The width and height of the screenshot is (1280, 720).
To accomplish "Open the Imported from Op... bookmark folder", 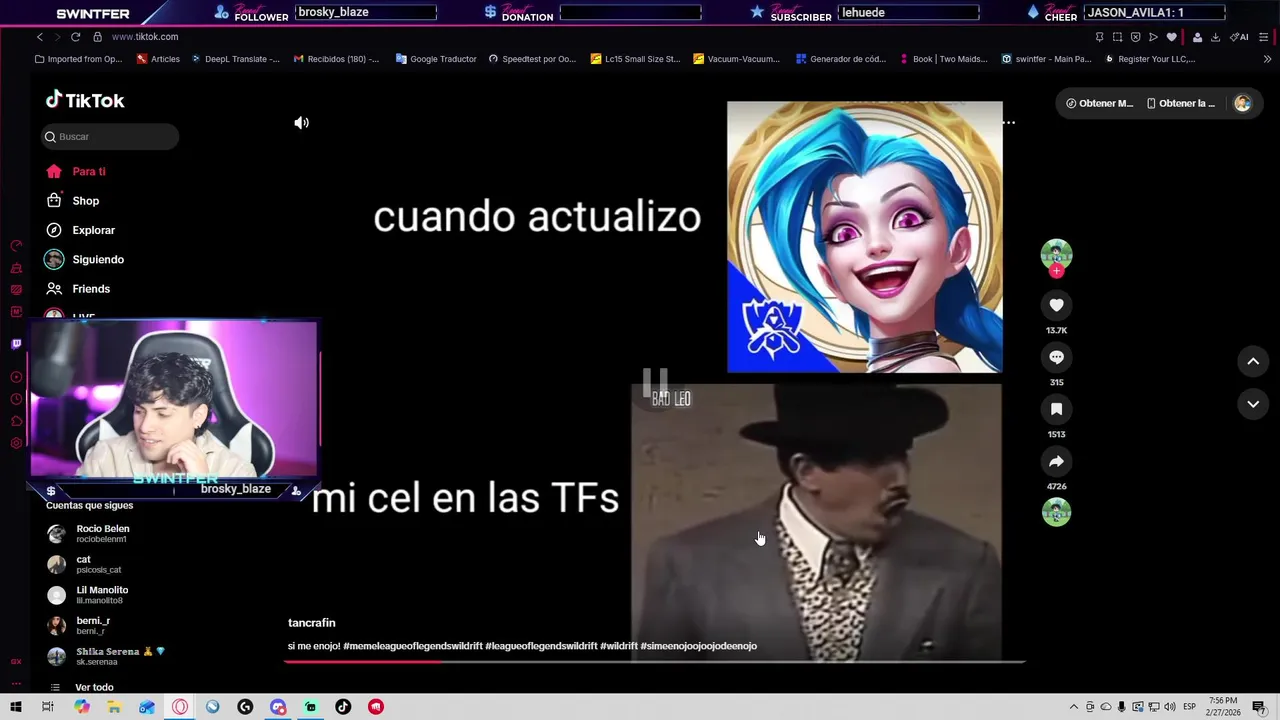I will [x=78, y=59].
